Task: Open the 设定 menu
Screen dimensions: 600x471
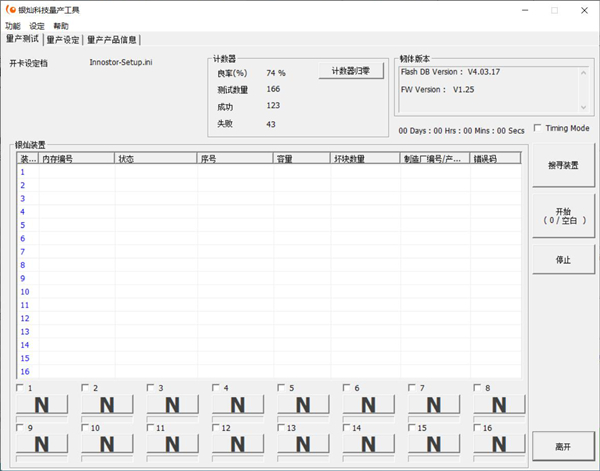Action: pos(37,26)
